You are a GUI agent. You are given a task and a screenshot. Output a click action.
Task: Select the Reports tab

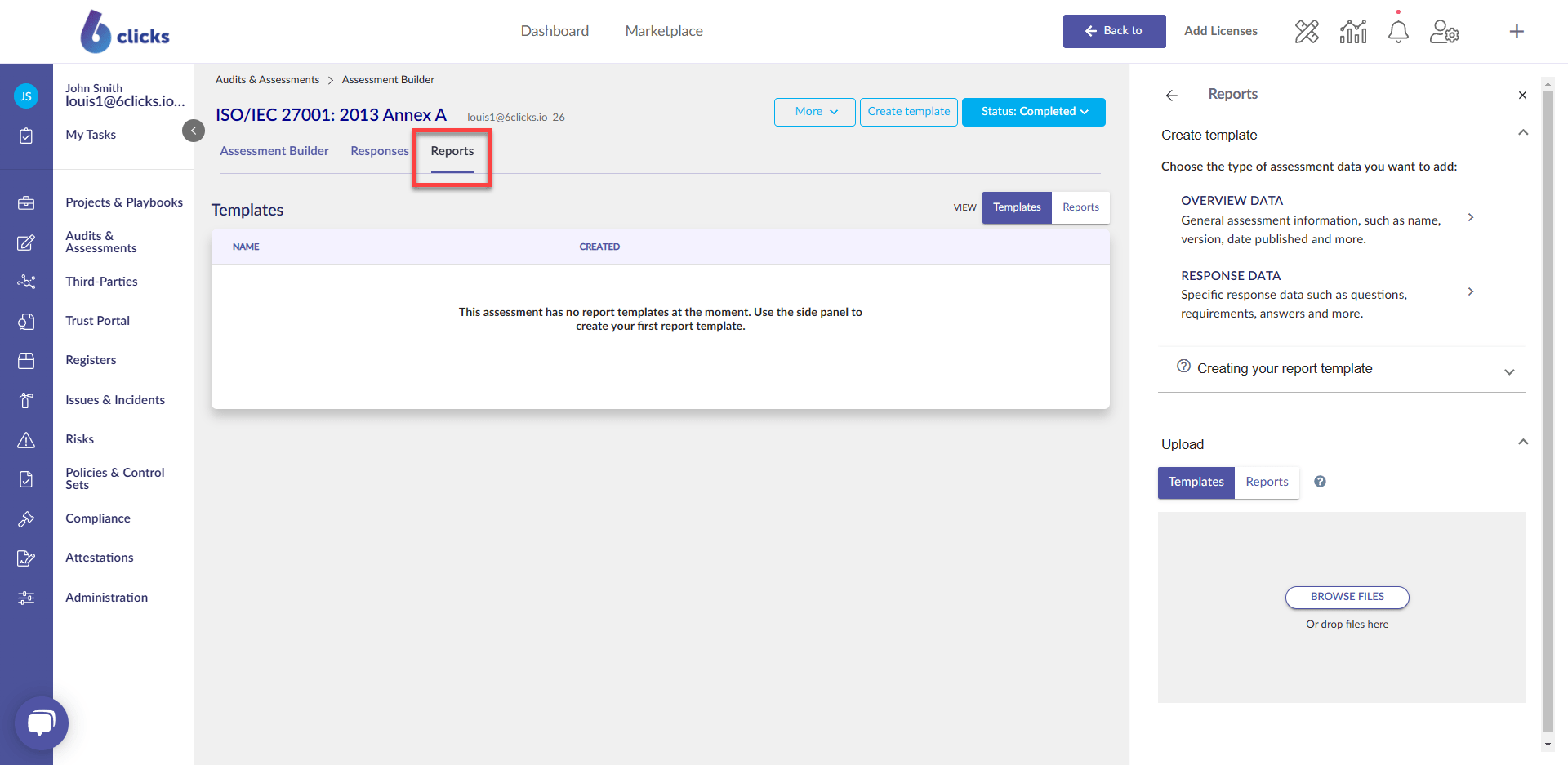point(452,151)
